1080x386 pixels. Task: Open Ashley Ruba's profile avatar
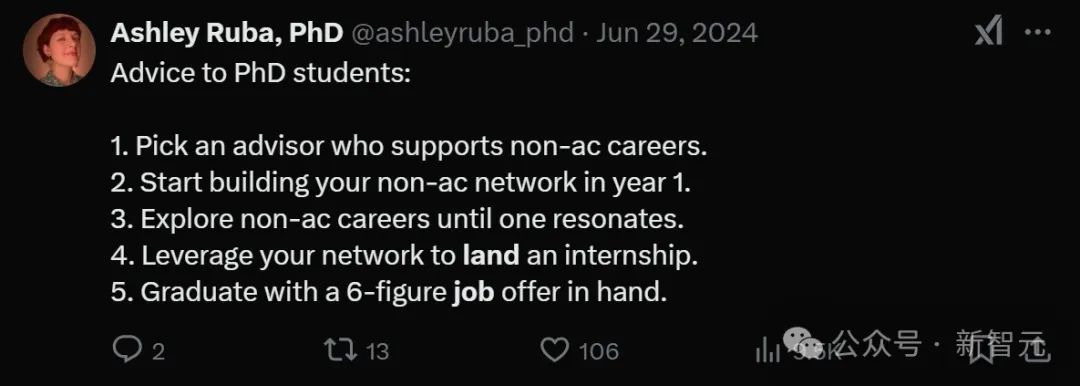[x=59, y=50]
